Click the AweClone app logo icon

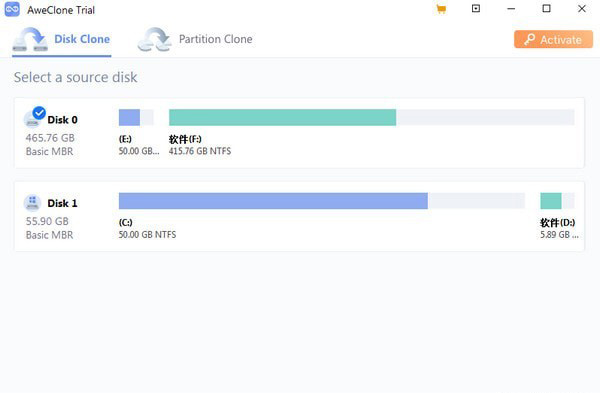click(12, 9)
